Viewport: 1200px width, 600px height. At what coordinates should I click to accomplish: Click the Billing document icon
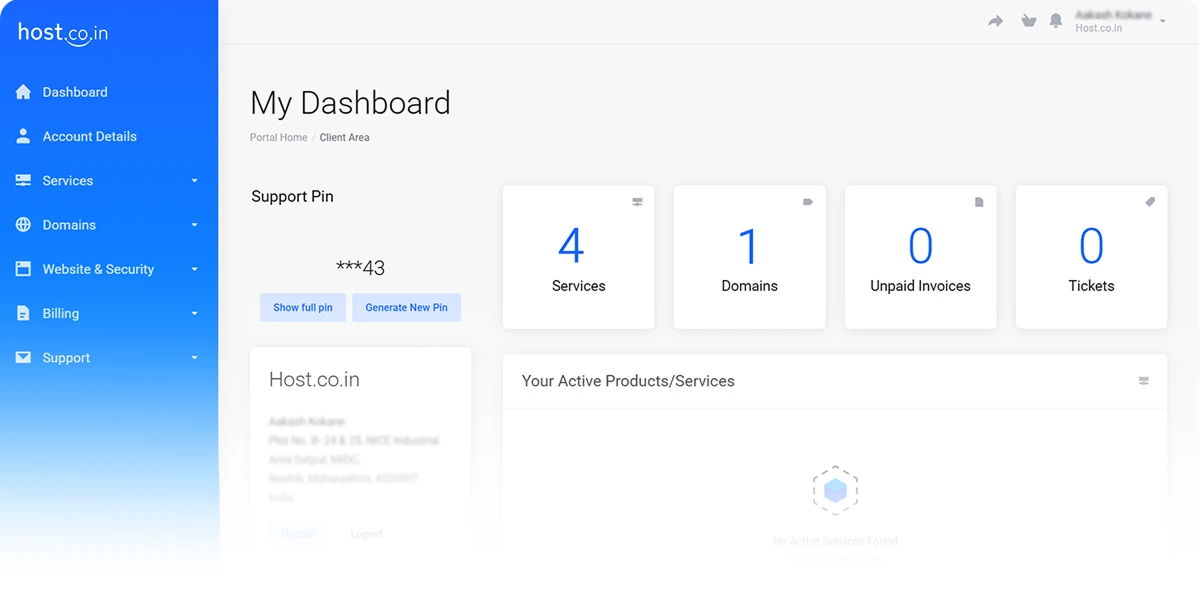(x=23, y=313)
